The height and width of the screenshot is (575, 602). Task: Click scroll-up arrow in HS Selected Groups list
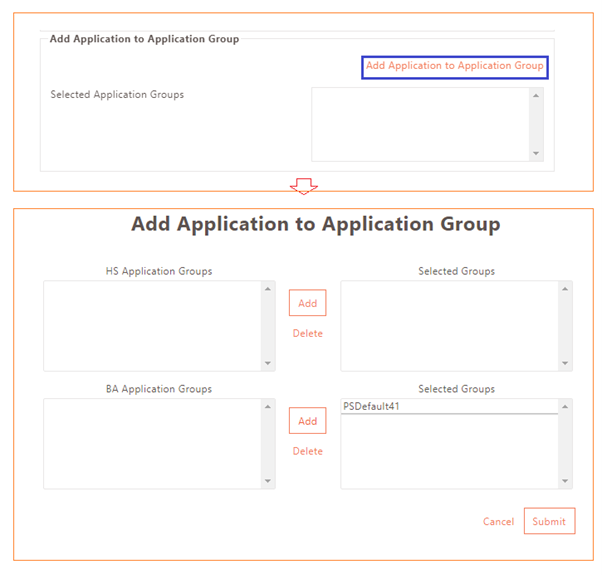coord(565,289)
